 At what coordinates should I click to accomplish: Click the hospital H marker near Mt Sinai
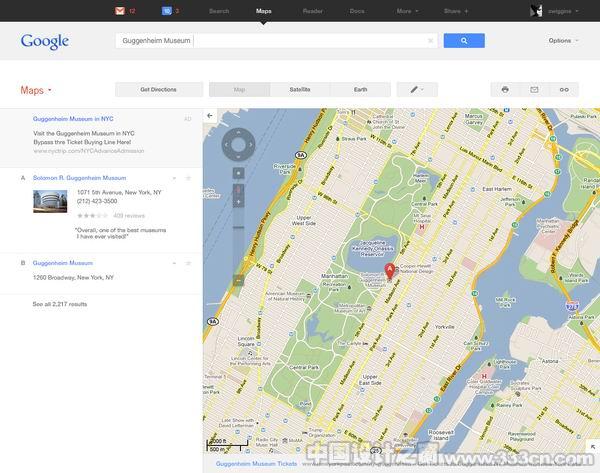click(x=422, y=227)
